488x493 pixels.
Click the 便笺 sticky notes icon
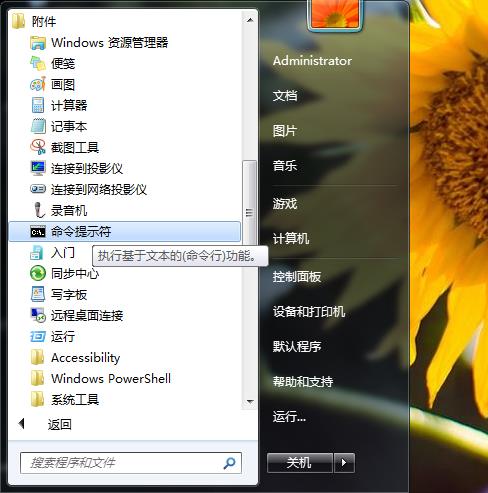38,63
